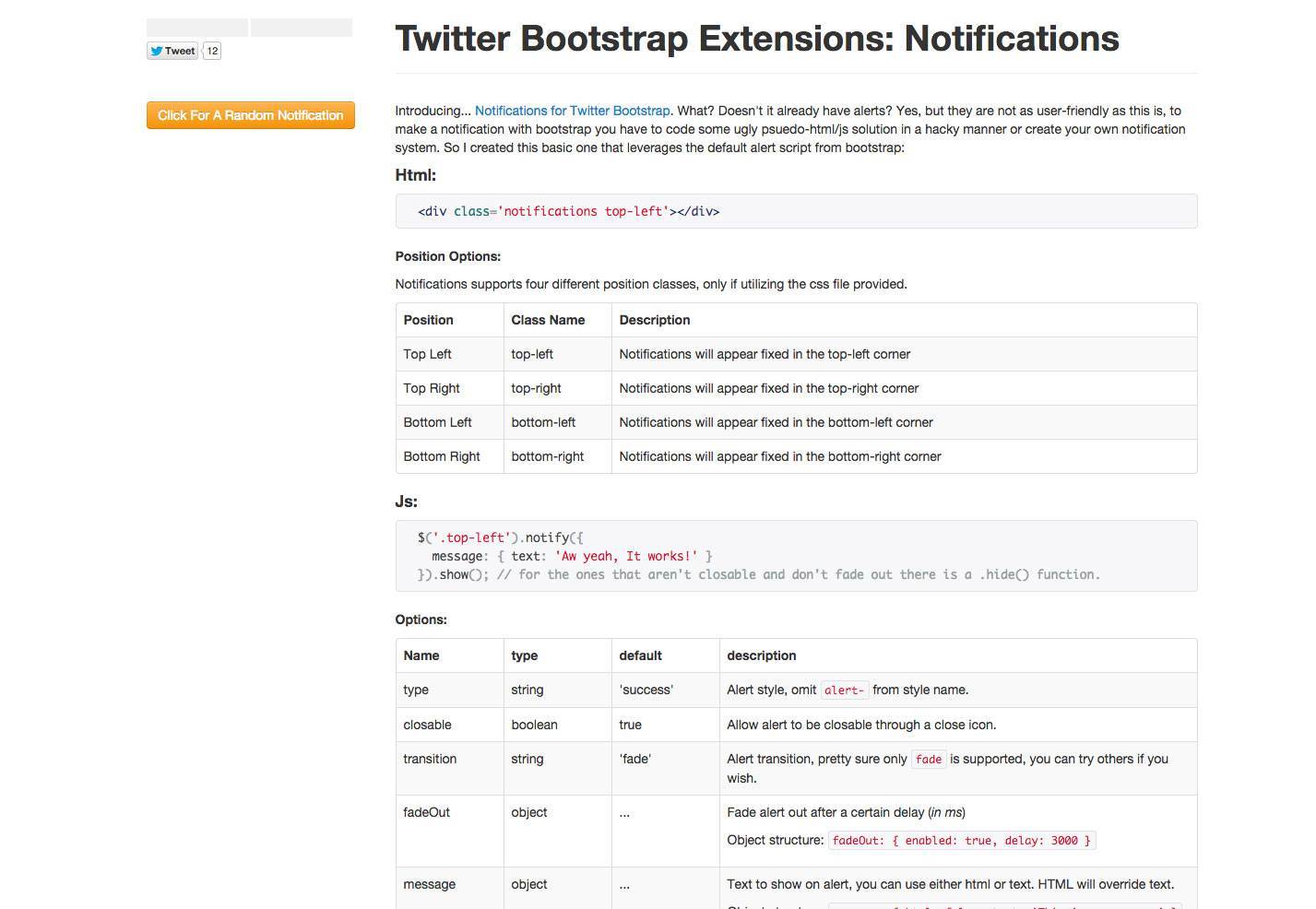The height and width of the screenshot is (909, 1316).
Task: Click the Description column header in position table
Action: click(x=904, y=320)
